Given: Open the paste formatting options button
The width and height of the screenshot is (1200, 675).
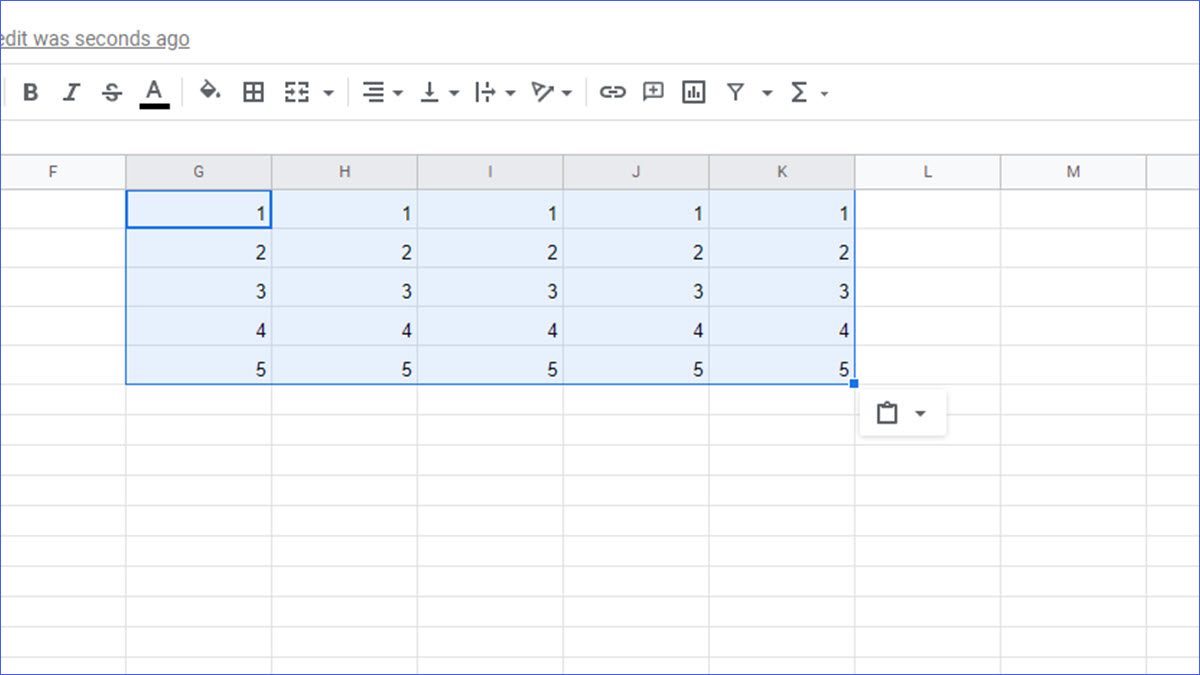Looking at the screenshot, I should tap(902, 413).
